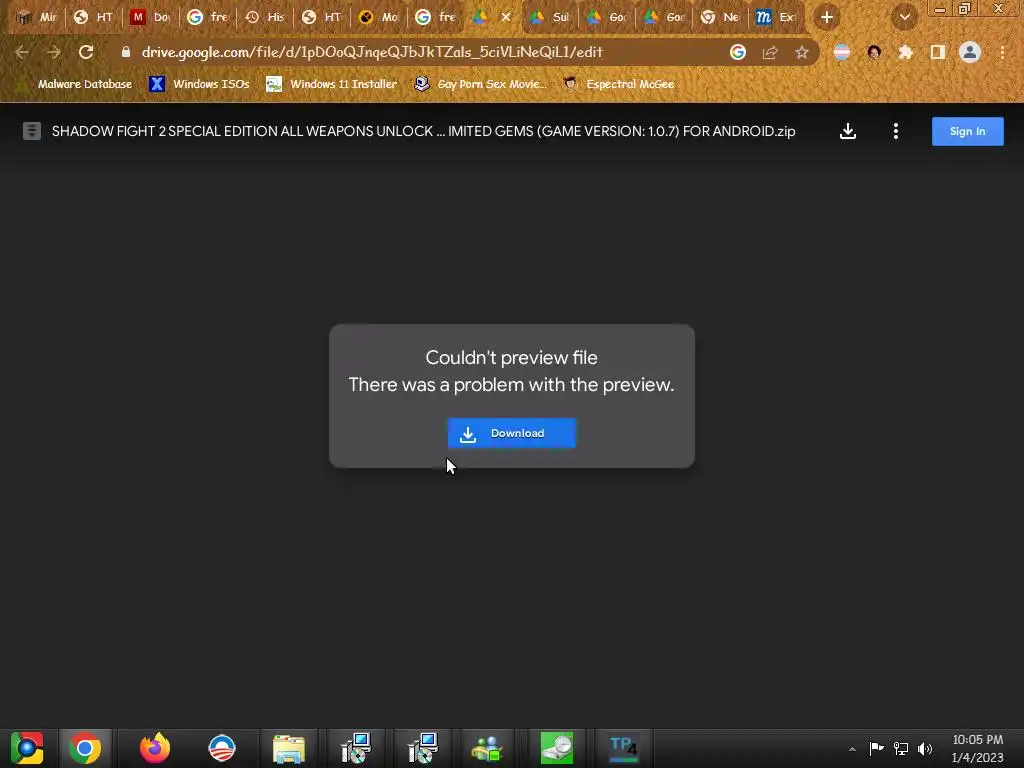The image size is (1024, 768).
Task: Click the Action Center flag tray icon
Action: click(876, 748)
